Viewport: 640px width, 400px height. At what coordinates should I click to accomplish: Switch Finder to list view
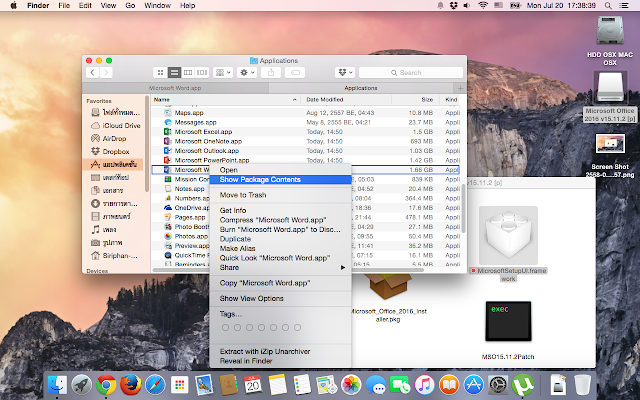tap(174, 73)
